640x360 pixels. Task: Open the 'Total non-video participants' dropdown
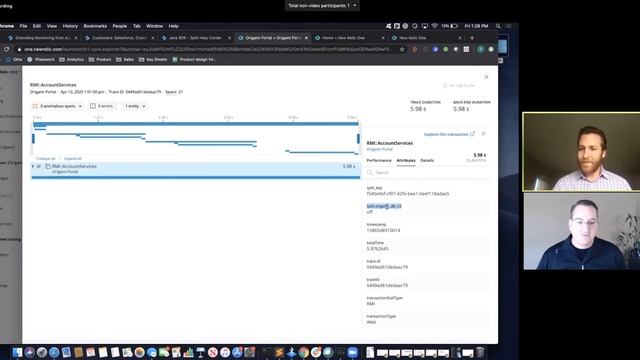[x=322, y=6]
